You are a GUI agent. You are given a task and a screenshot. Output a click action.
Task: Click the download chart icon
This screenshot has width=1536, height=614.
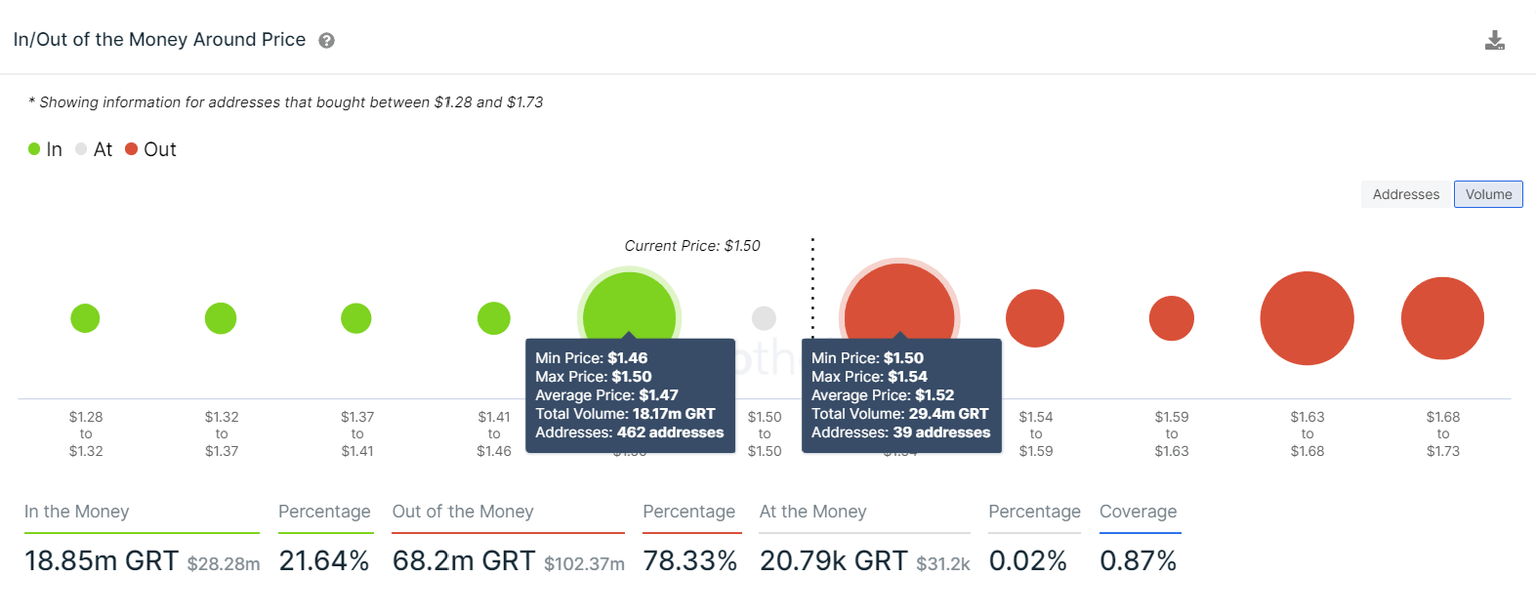tap(1495, 41)
